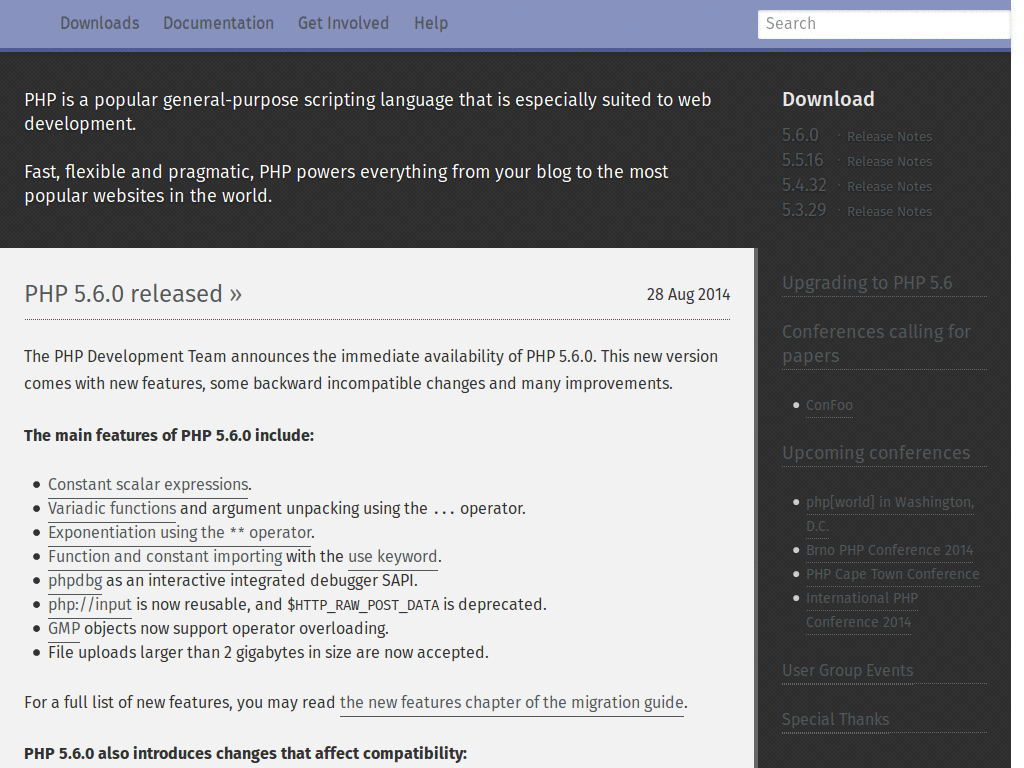Open Function and constant importing link
This screenshot has height=768, width=1024.
165,557
